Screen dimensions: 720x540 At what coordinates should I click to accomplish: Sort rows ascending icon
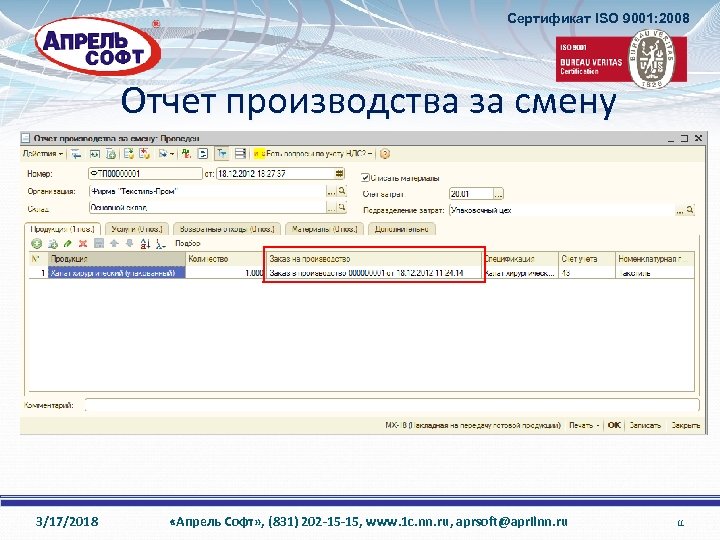tap(146, 244)
